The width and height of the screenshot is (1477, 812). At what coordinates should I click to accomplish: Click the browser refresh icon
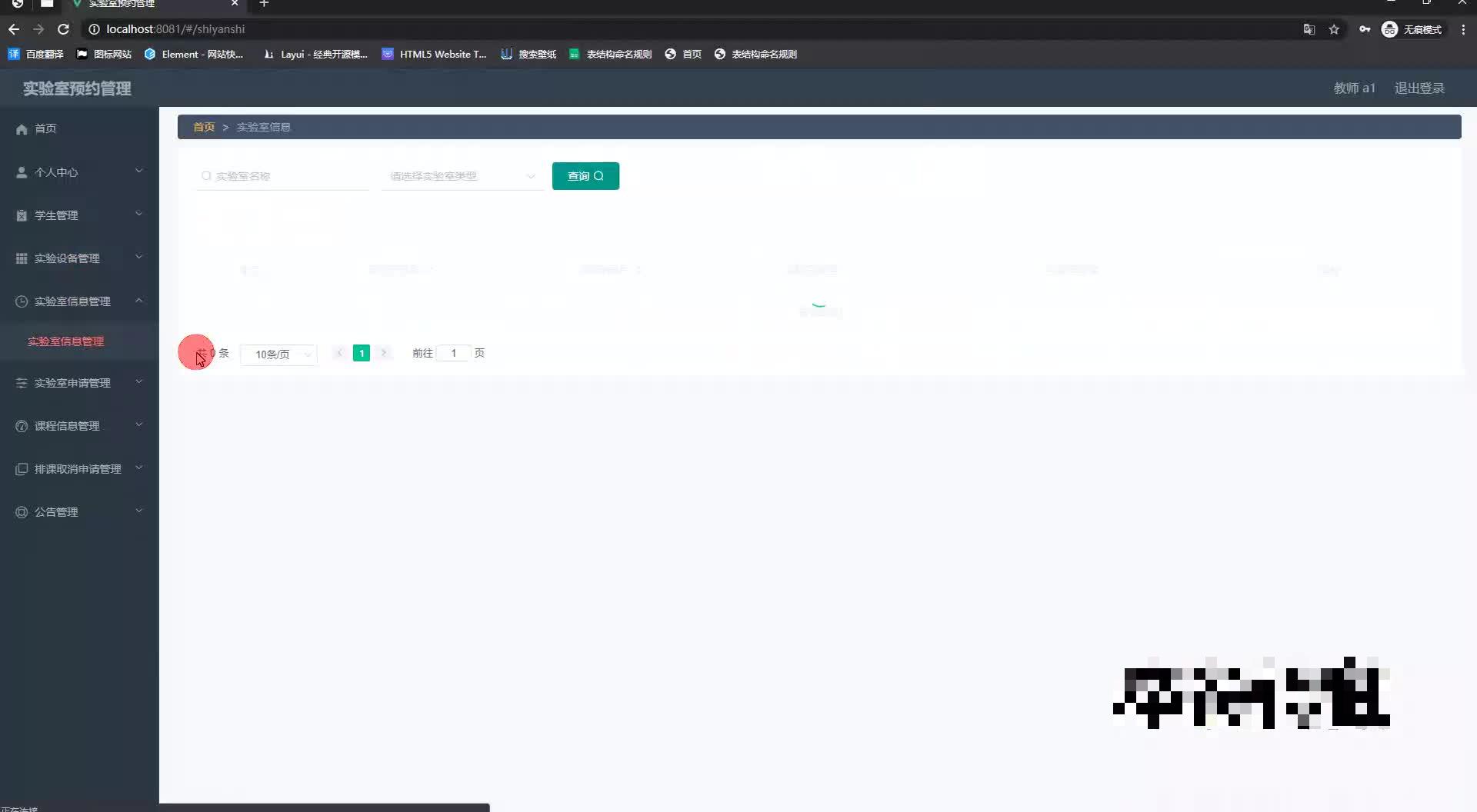[64, 29]
